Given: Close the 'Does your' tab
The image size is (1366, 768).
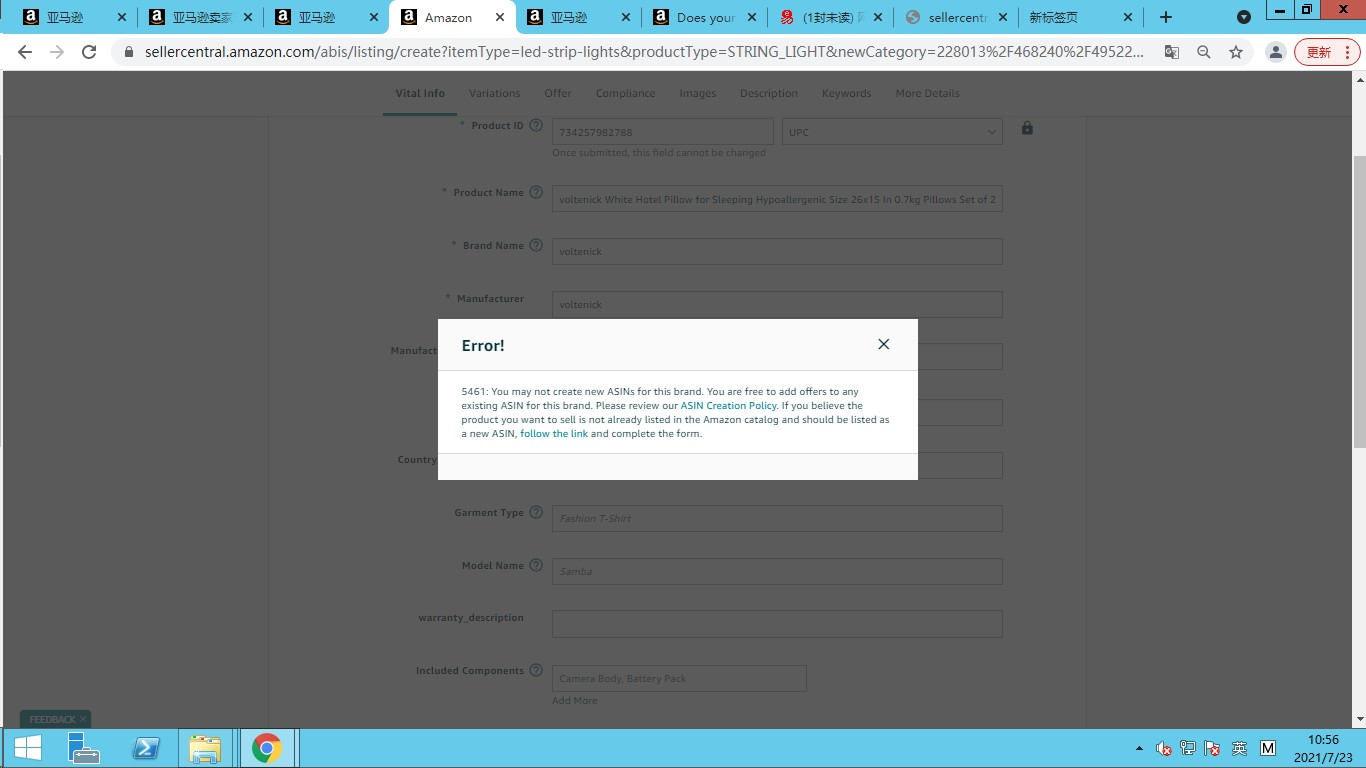Looking at the screenshot, I should point(752,17).
